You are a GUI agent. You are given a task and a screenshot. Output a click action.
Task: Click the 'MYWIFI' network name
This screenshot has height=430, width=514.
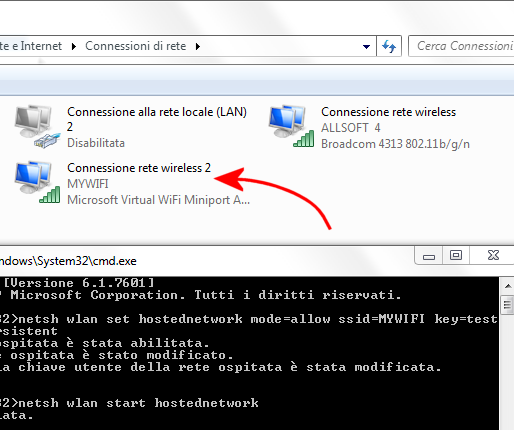[x=88, y=184]
